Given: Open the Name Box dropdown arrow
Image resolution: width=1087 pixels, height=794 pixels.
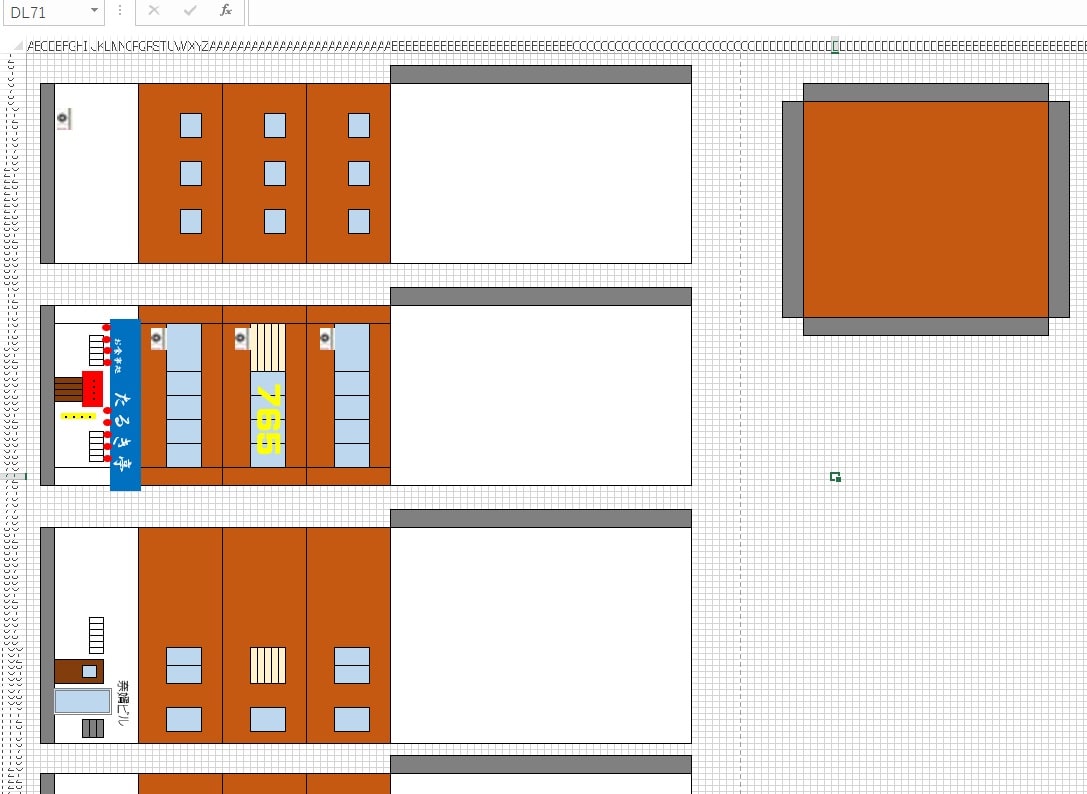Looking at the screenshot, I should [94, 11].
